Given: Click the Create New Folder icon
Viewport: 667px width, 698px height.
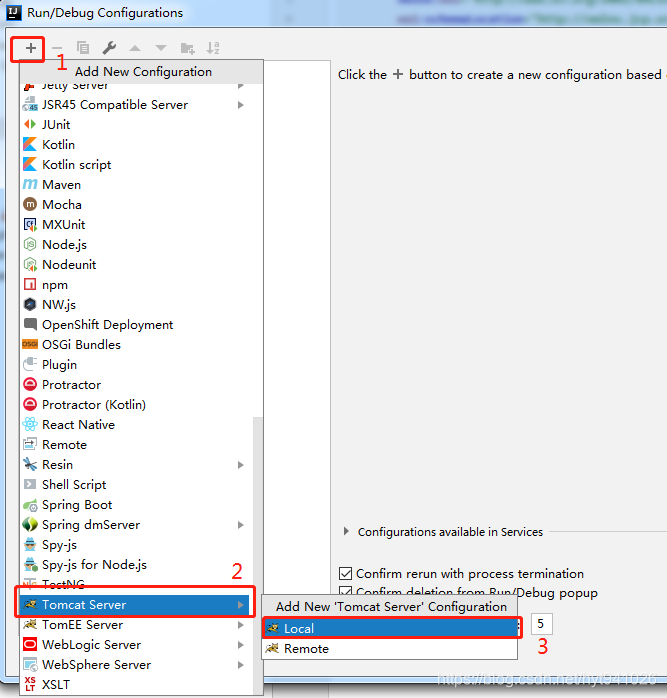Looking at the screenshot, I should [x=187, y=48].
